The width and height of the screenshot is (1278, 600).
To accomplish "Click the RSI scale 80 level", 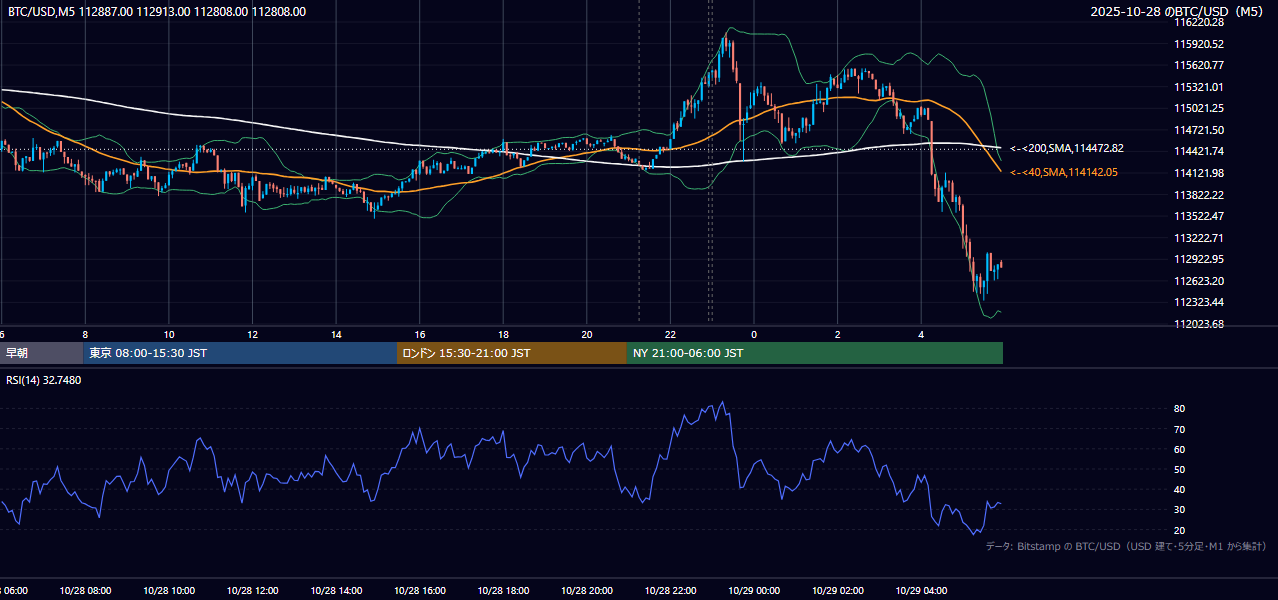I will [x=1179, y=409].
